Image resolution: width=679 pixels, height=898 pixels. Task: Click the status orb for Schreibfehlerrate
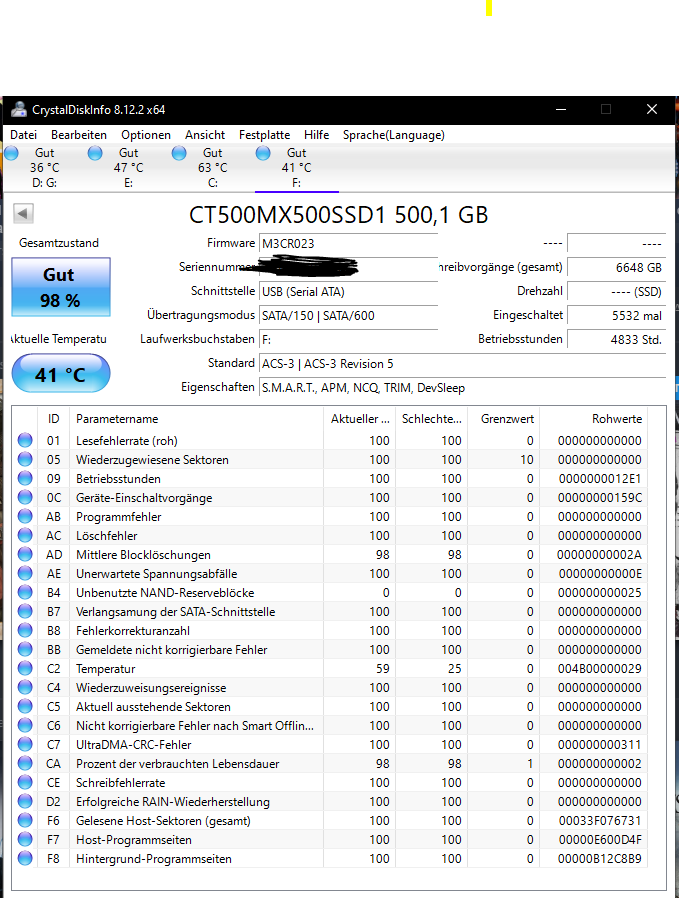click(25, 782)
